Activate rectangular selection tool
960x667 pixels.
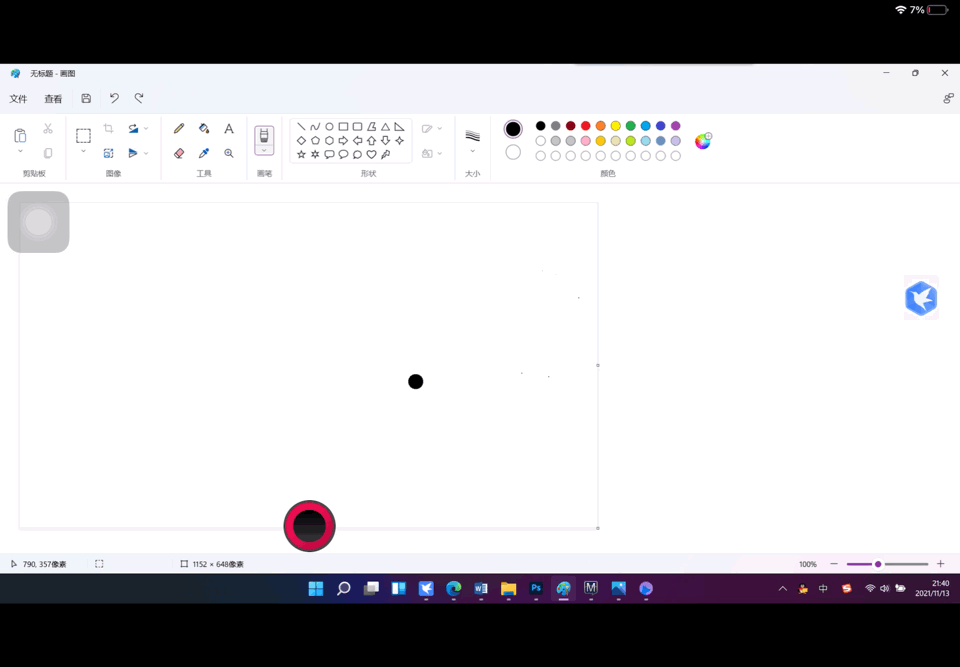[x=82, y=133]
